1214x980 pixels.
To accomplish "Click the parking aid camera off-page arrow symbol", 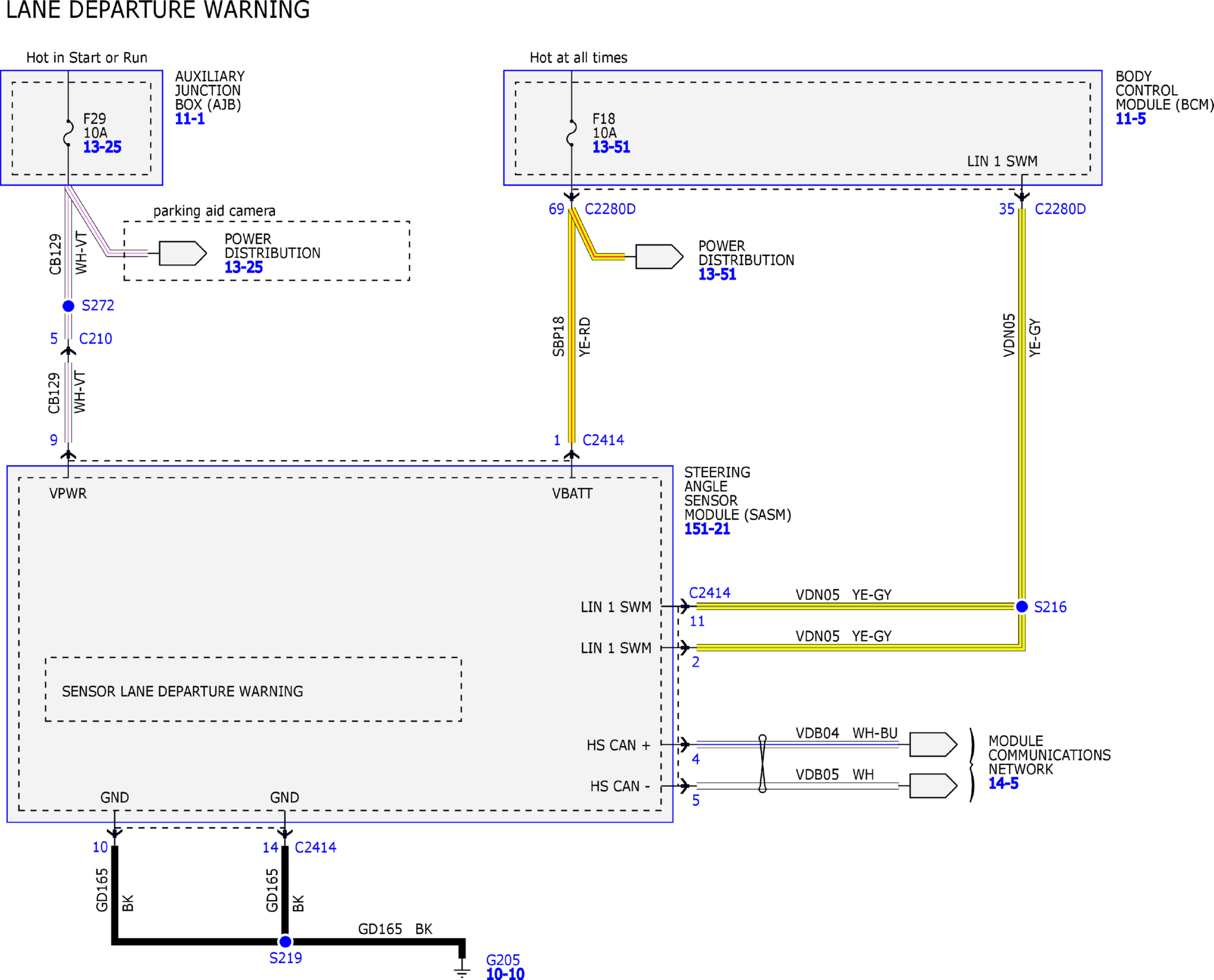I will (182, 254).
